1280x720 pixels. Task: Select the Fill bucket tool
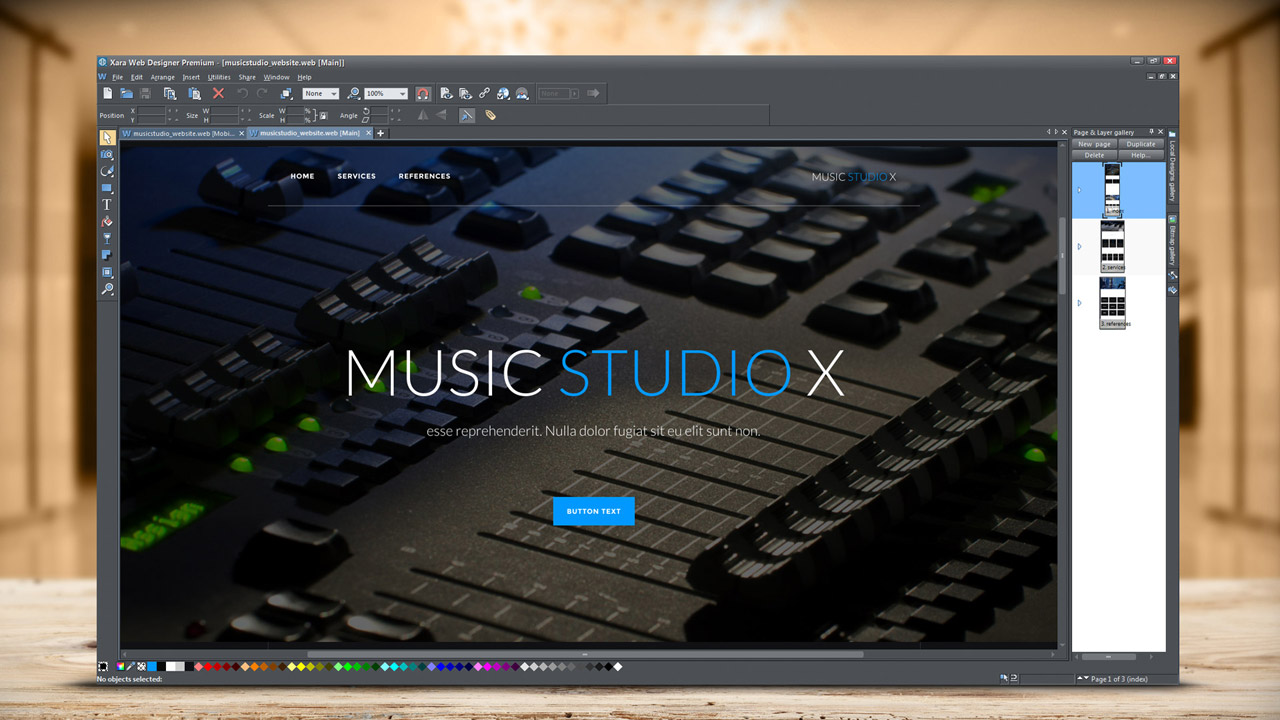[x=107, y=222]
